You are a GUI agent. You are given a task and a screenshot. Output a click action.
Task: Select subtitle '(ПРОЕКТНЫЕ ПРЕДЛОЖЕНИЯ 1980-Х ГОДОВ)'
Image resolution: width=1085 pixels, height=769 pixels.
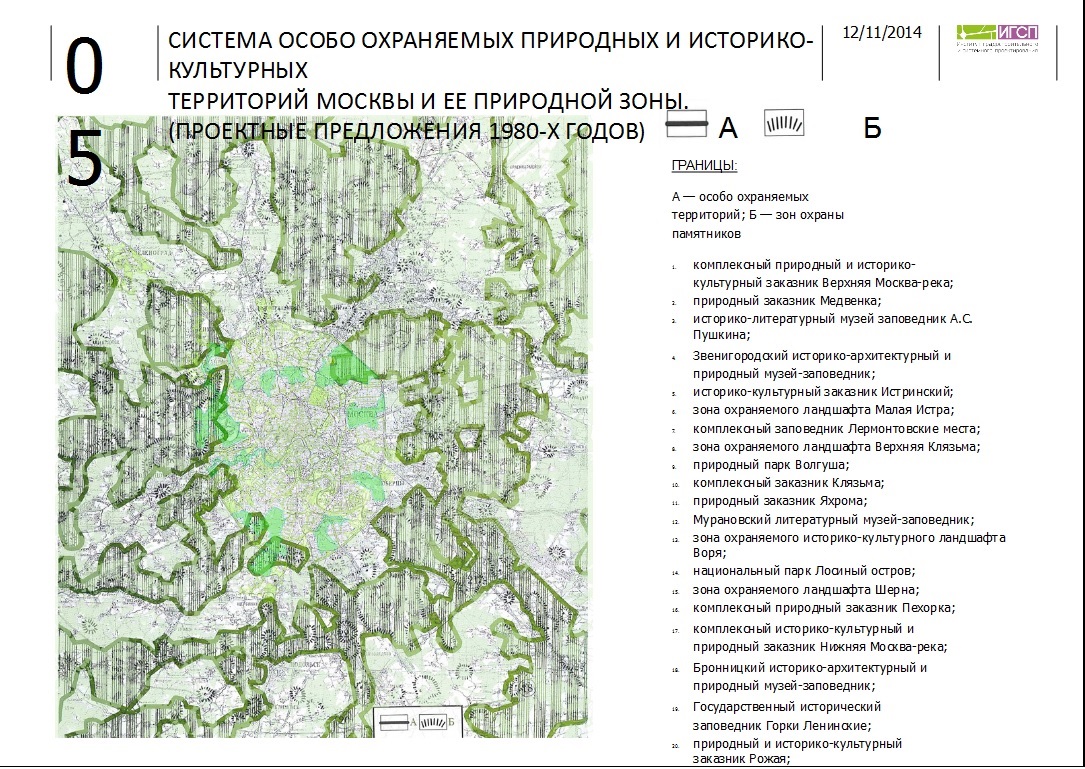click(407, 131)
